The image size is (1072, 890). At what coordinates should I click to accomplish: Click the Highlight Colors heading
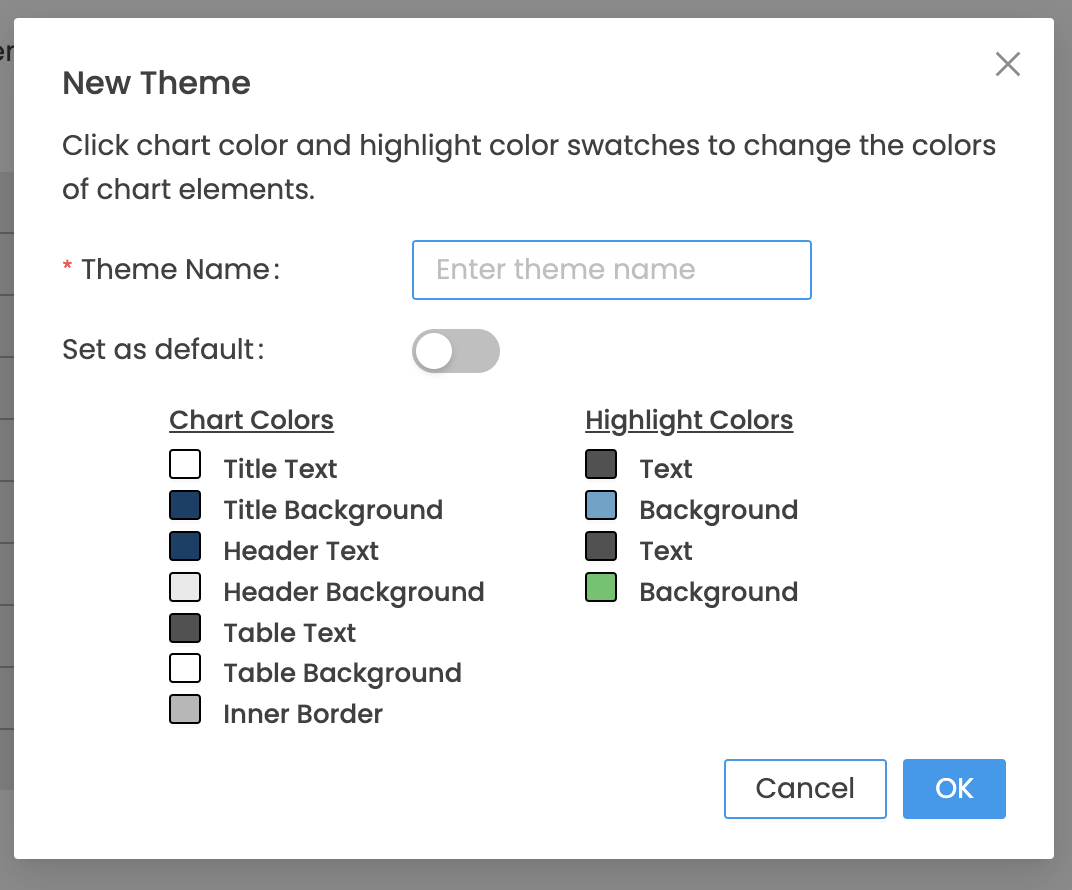(689, 420)
